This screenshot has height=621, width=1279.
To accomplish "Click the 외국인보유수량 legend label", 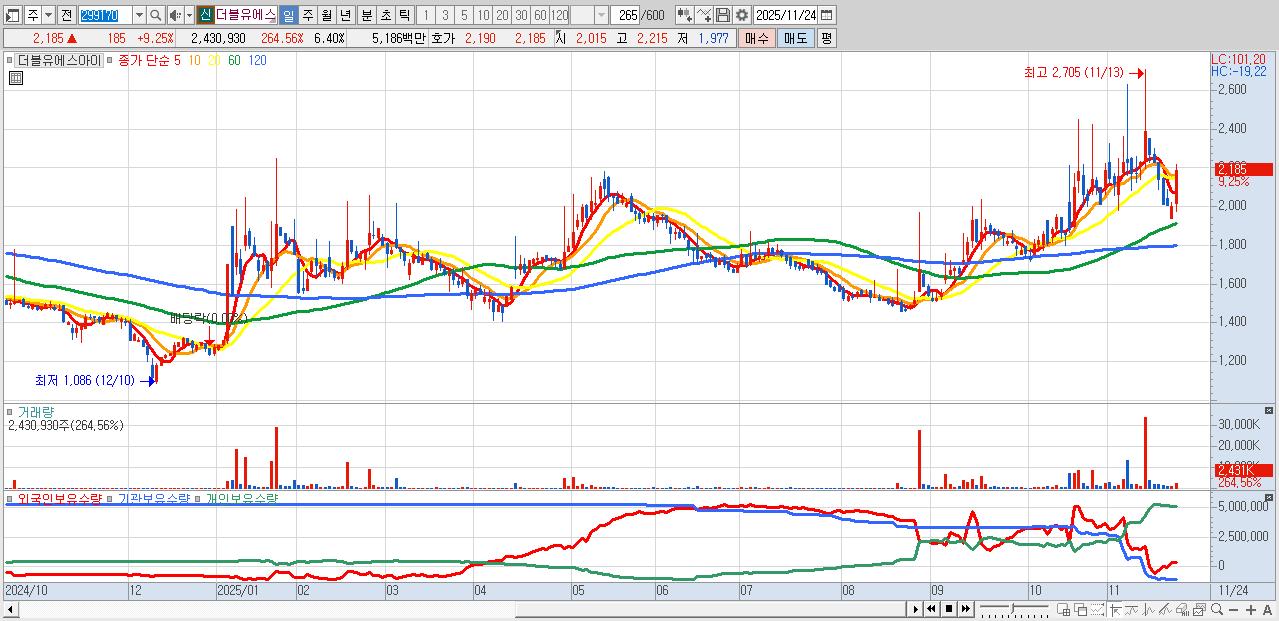I will point(60,498).
